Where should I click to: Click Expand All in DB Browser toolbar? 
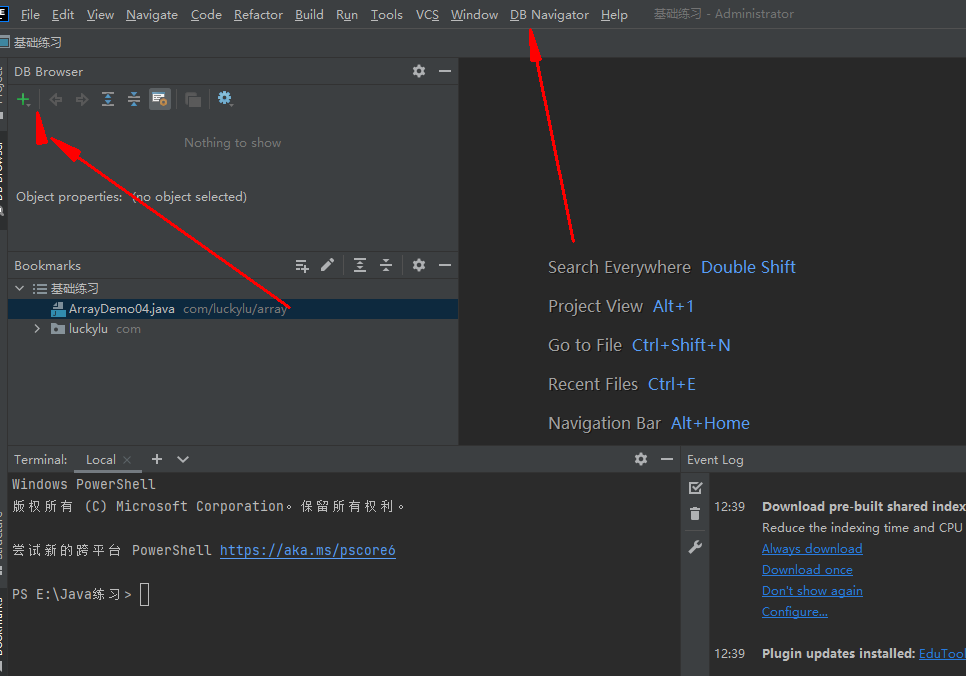click(x=108, y=99)
